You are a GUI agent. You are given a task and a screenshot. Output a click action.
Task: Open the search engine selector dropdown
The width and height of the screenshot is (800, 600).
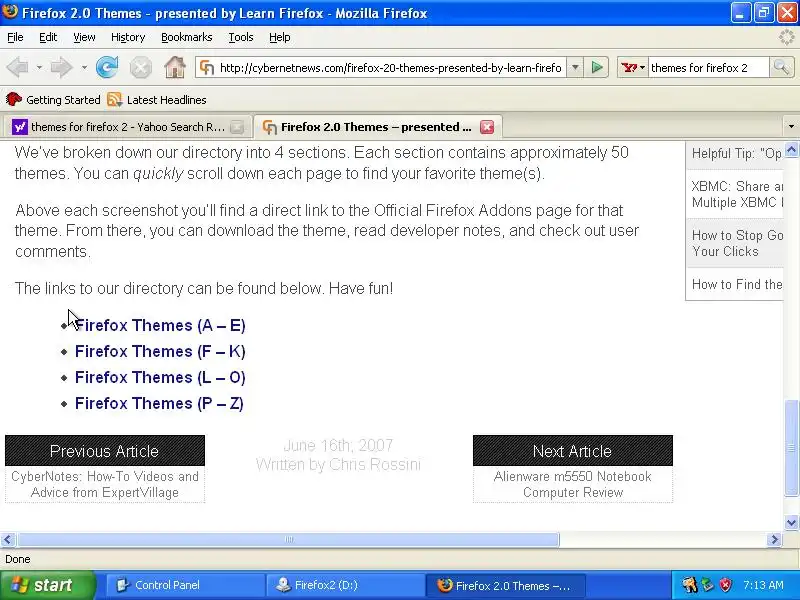[x=642, y=67]
